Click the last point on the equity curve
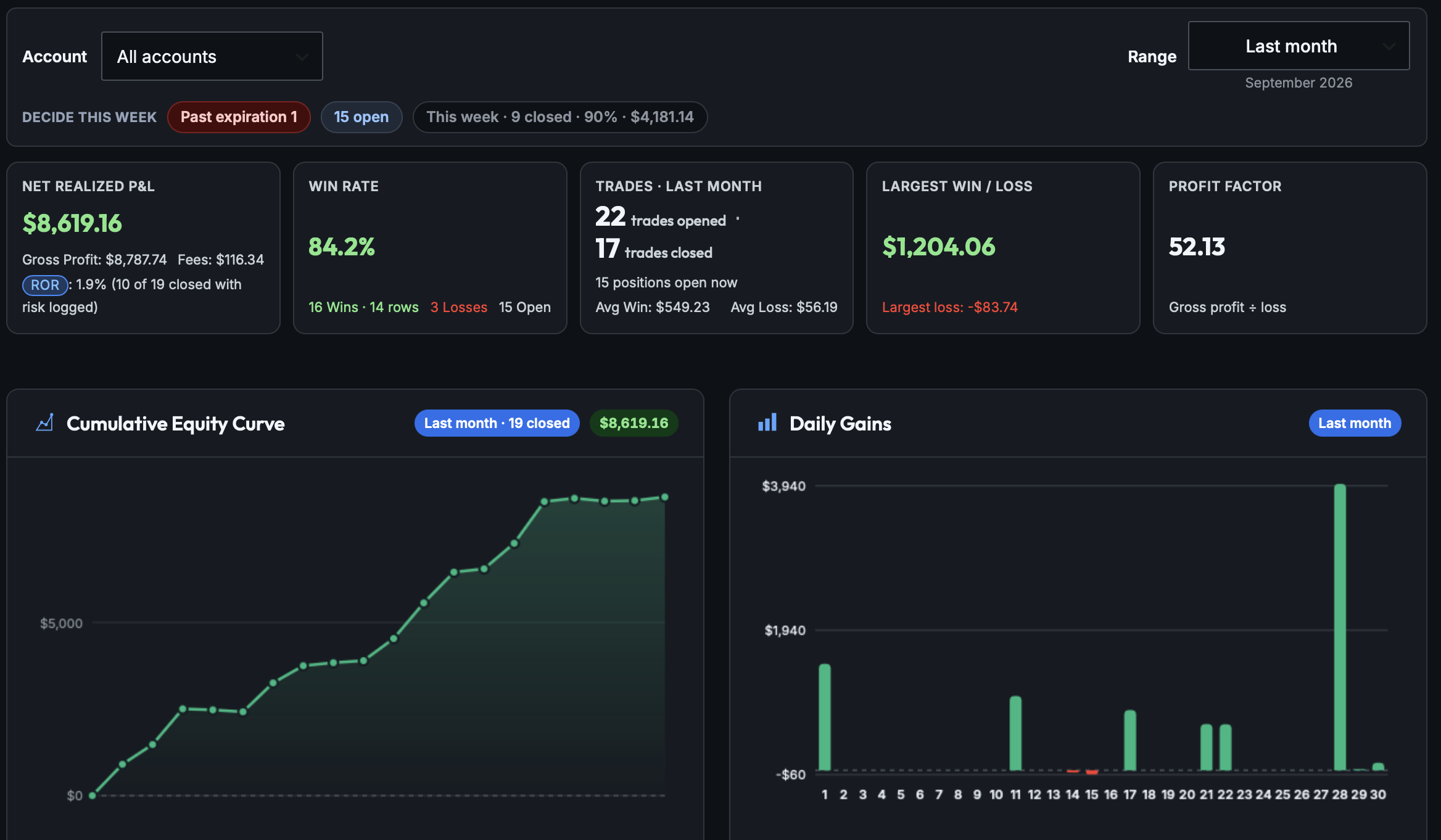 tap(665, 497)
